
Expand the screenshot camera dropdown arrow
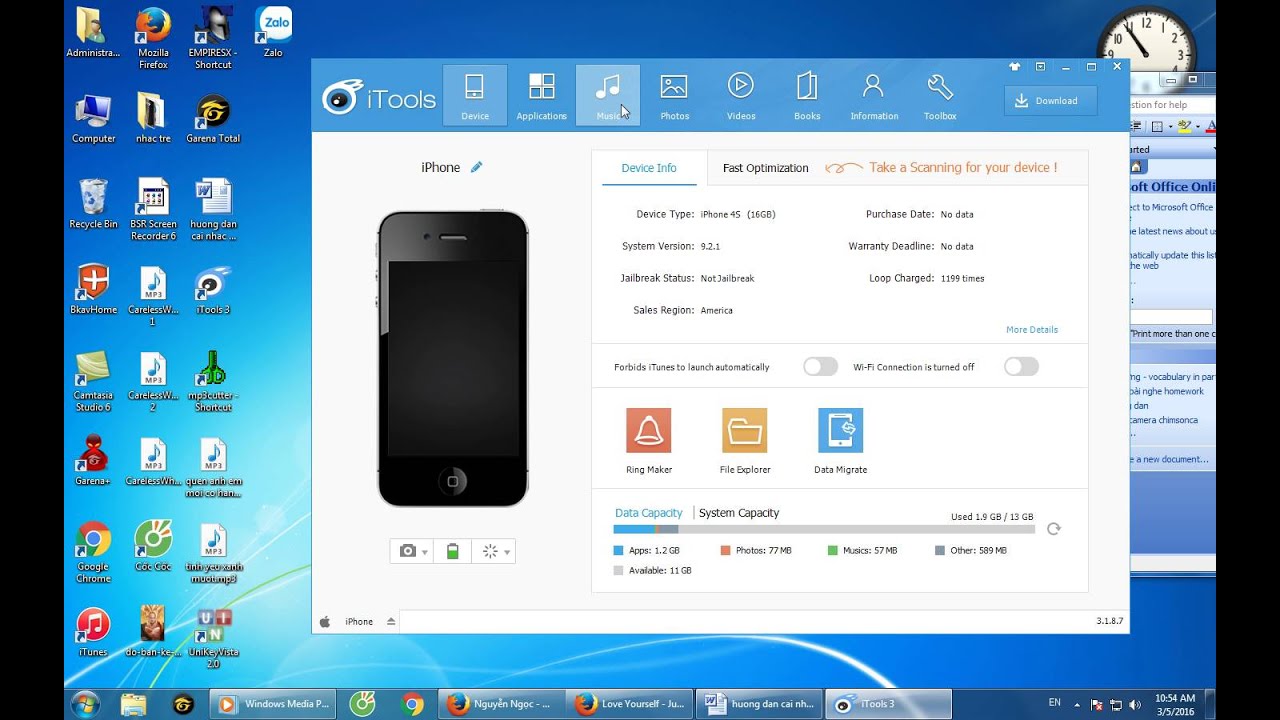425,552
